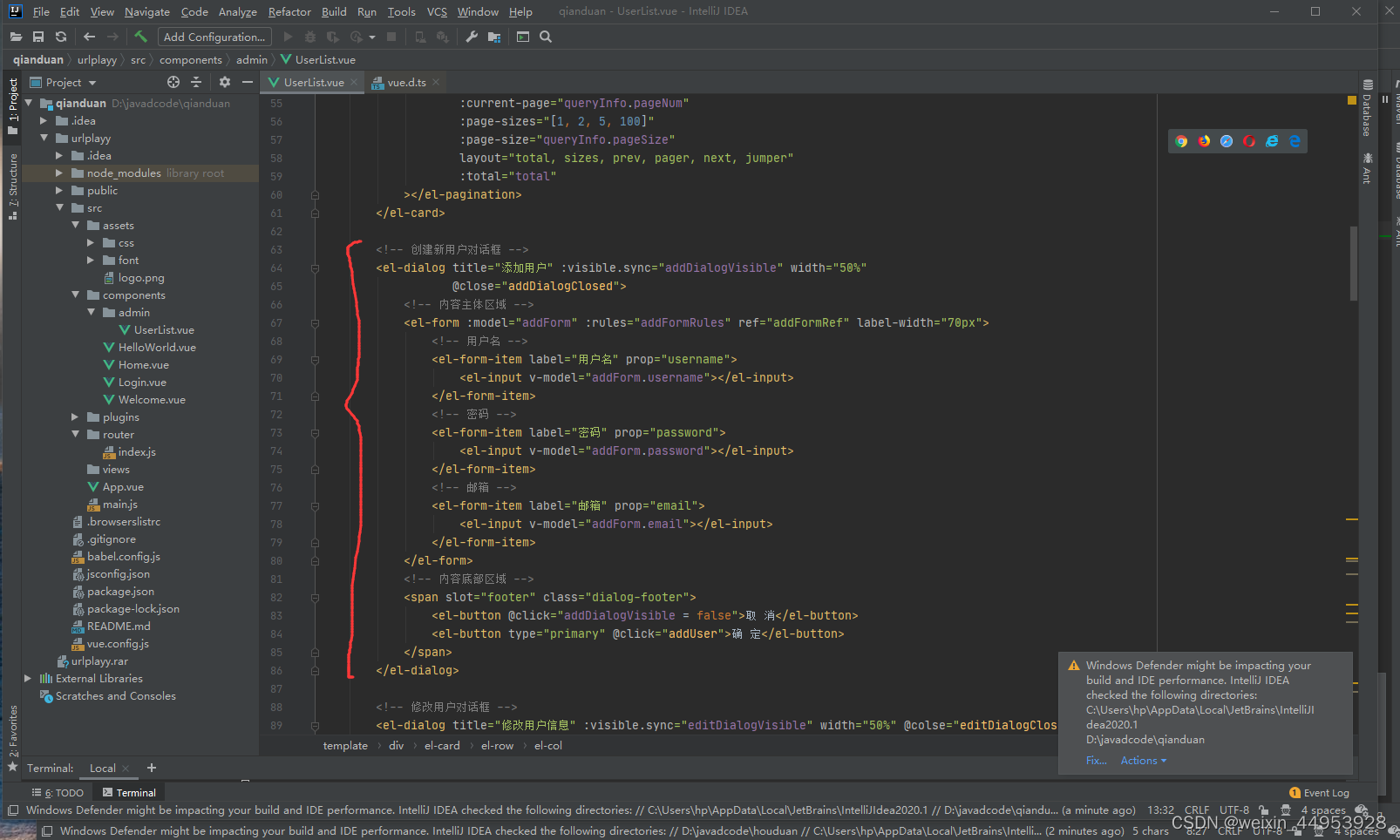
Task: Expand the node_modules folder
Action: pyautogui.click(x=59, y=173)
